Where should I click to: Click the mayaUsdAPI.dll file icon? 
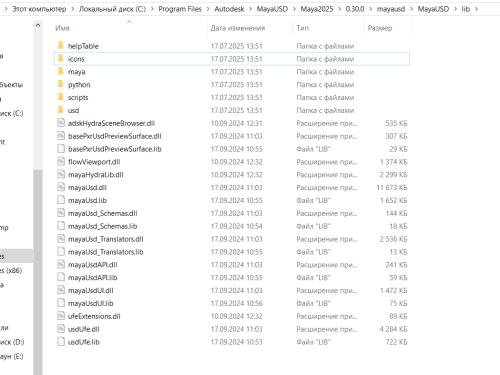pos(61,265)
